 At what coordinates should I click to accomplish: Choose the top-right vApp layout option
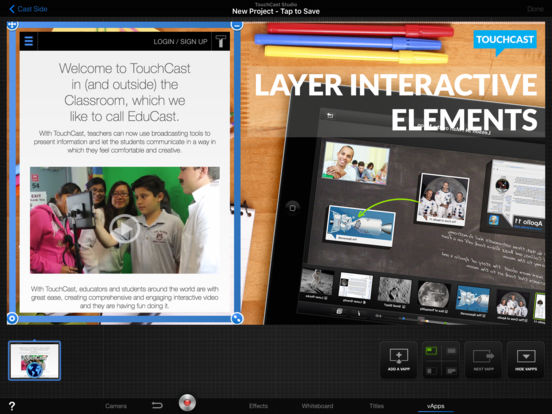451,351
